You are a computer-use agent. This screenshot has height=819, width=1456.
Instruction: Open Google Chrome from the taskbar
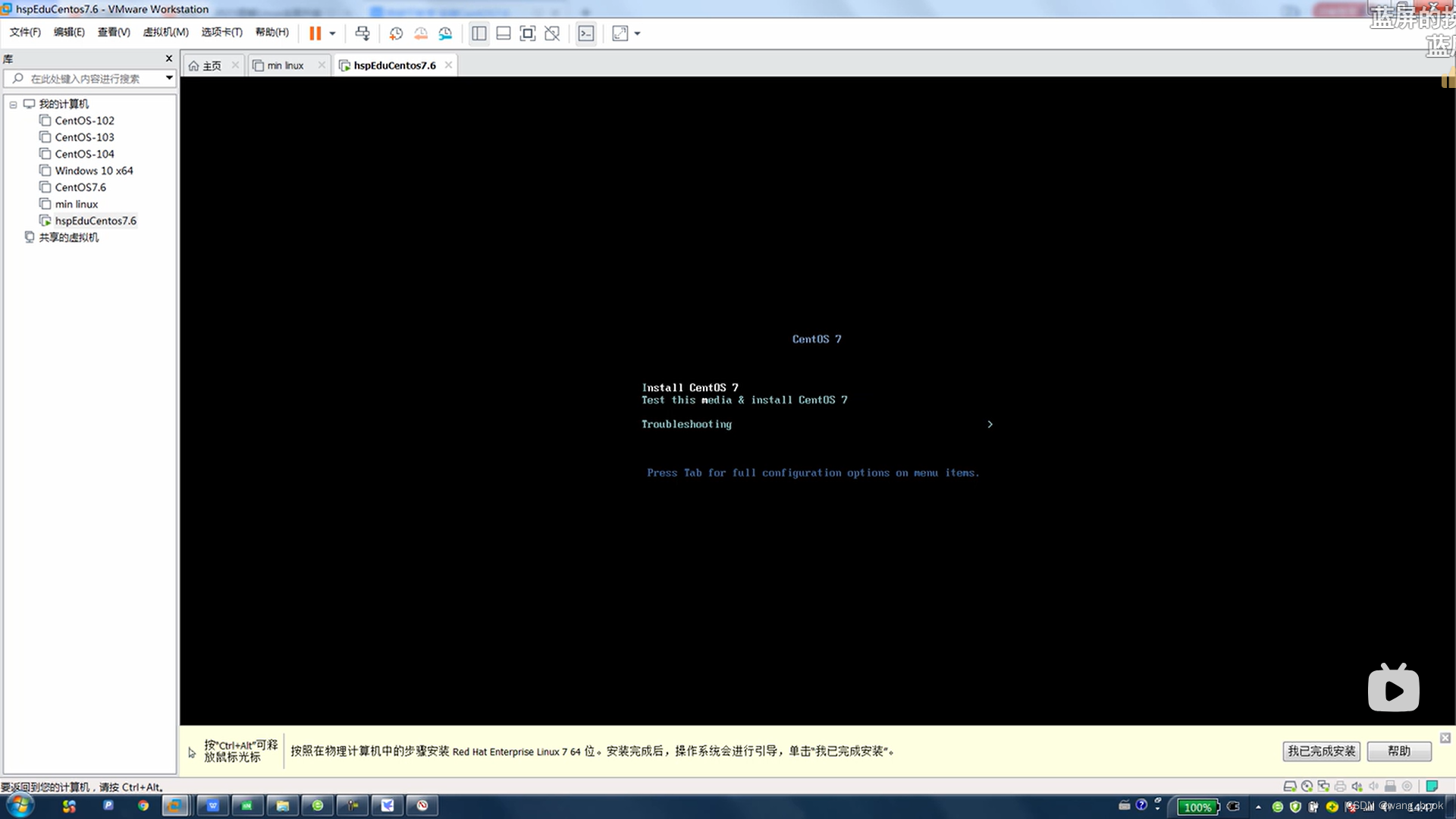143,805
